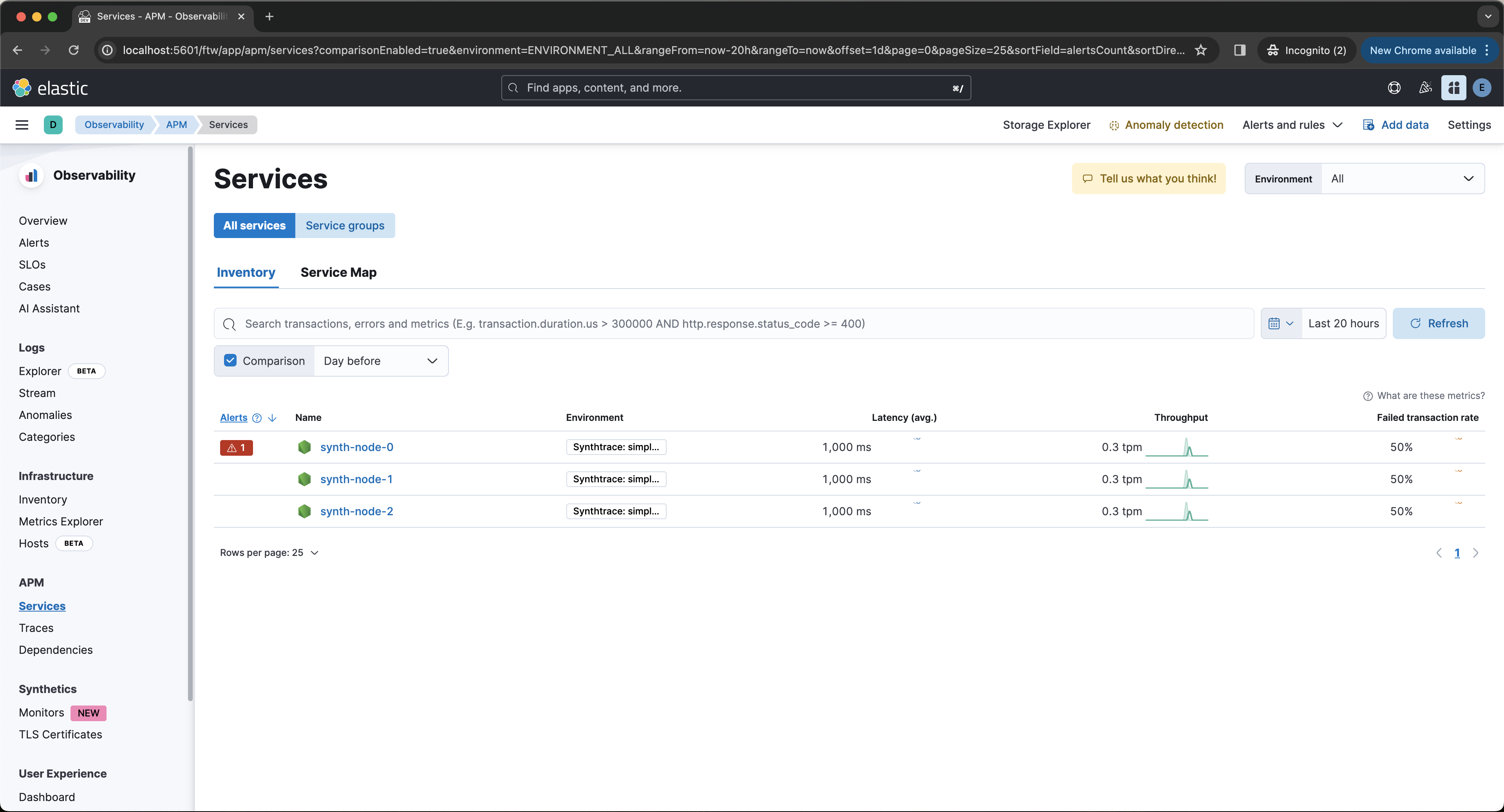The height and width of the screenshot is (812, 1504).
Task: Click New Chrome available button
Action: [1423, 50]
